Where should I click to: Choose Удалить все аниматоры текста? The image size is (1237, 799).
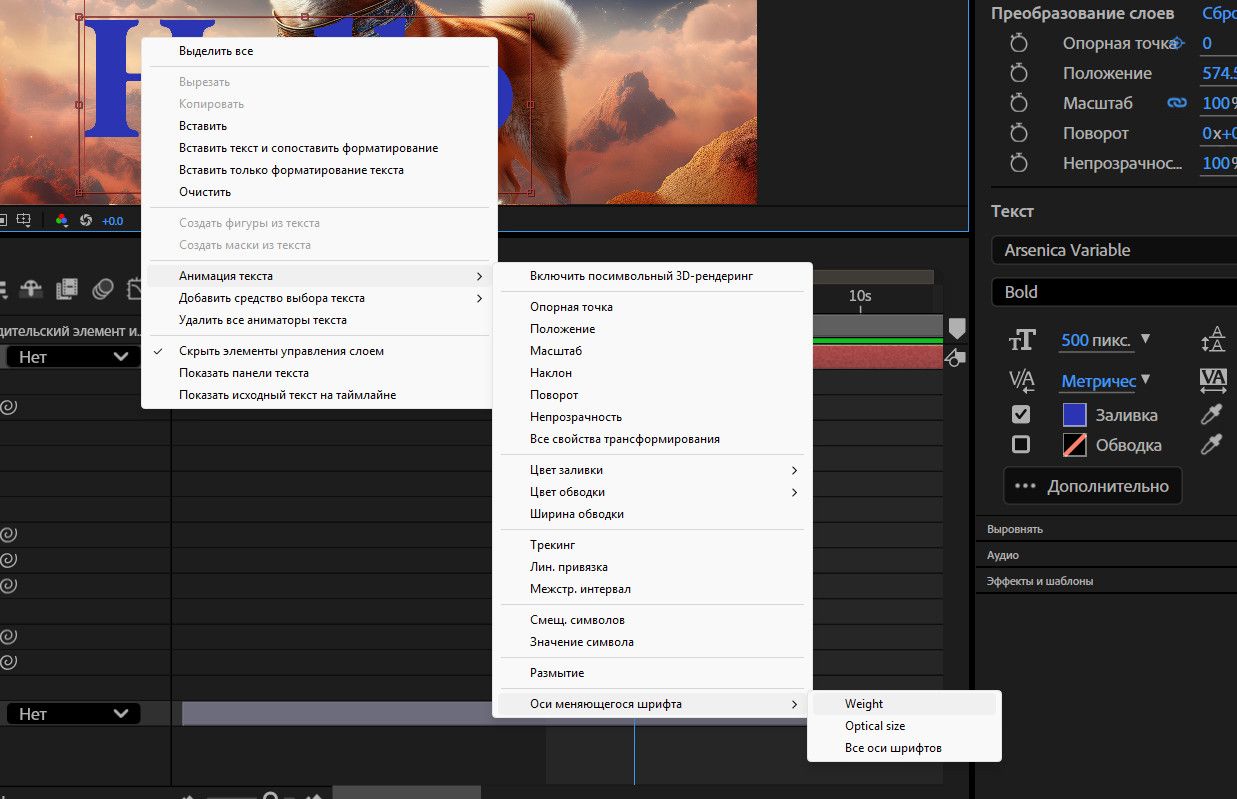click(320, 320)
